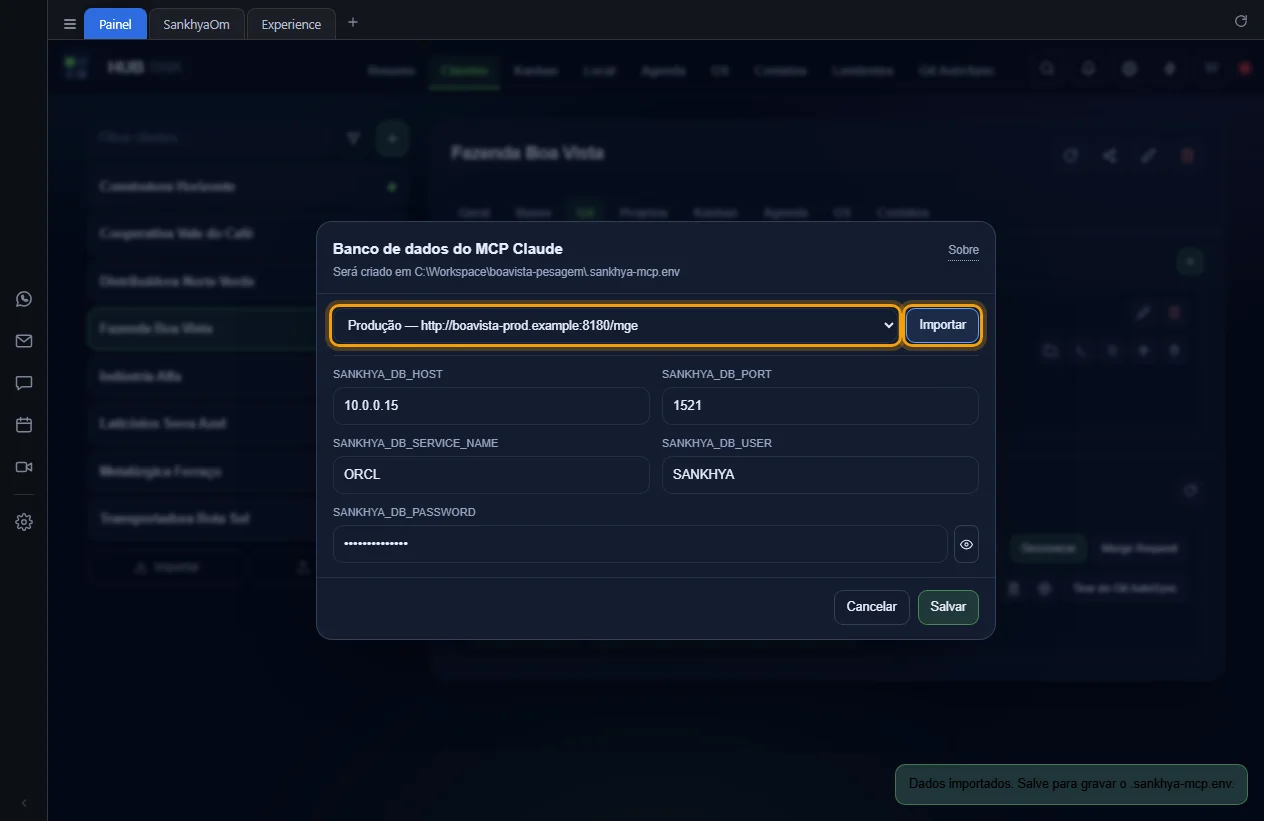Click Salvar to save the configuration
Viewport: 1264px width, 821px height.
click(x=948, y=607)
